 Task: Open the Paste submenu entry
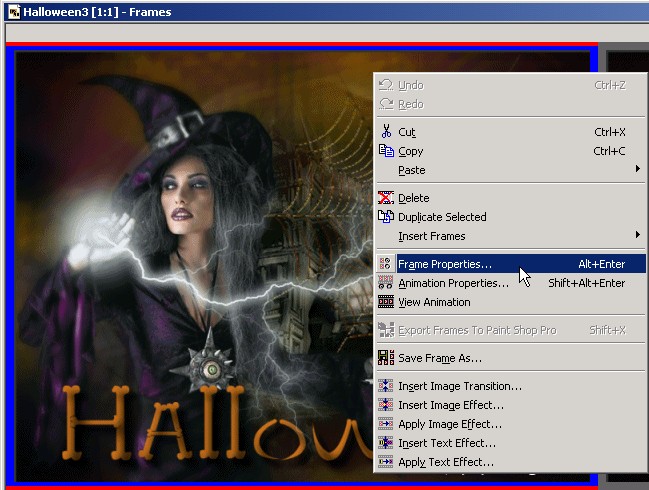510,170
